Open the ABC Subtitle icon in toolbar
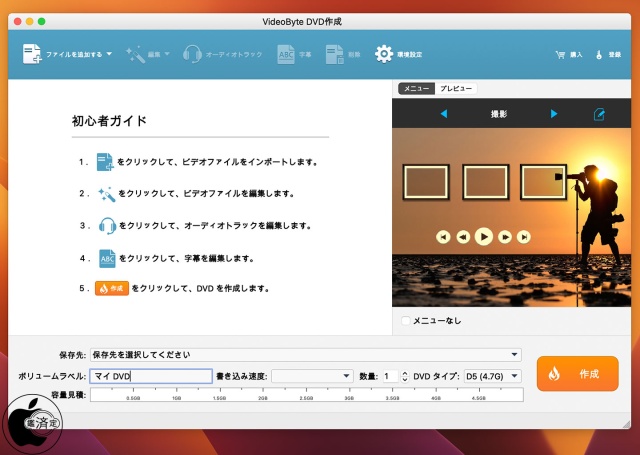The height and width of the screenshot is (455, 640). pos(286,54)
